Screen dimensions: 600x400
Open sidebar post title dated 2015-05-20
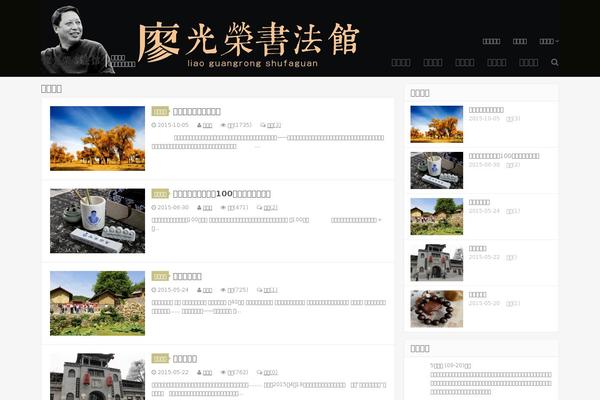point(478,294)
